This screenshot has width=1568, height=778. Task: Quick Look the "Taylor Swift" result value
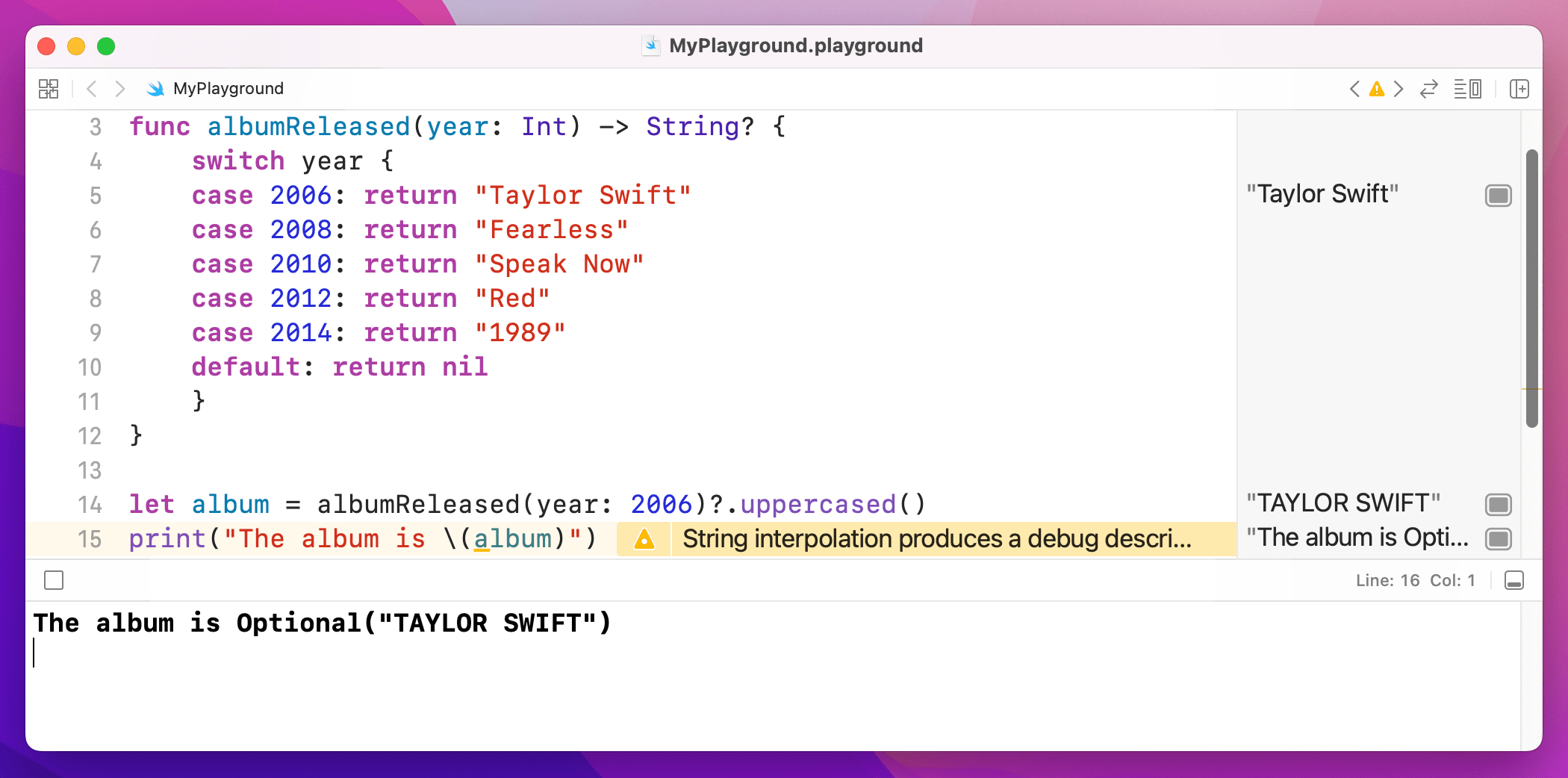[x=1498, y=195]
